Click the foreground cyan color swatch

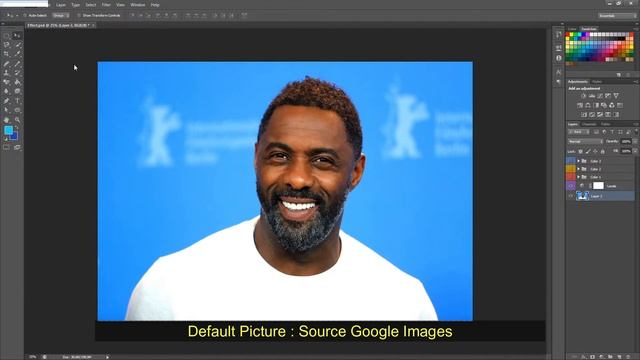(x=8, y=130)
